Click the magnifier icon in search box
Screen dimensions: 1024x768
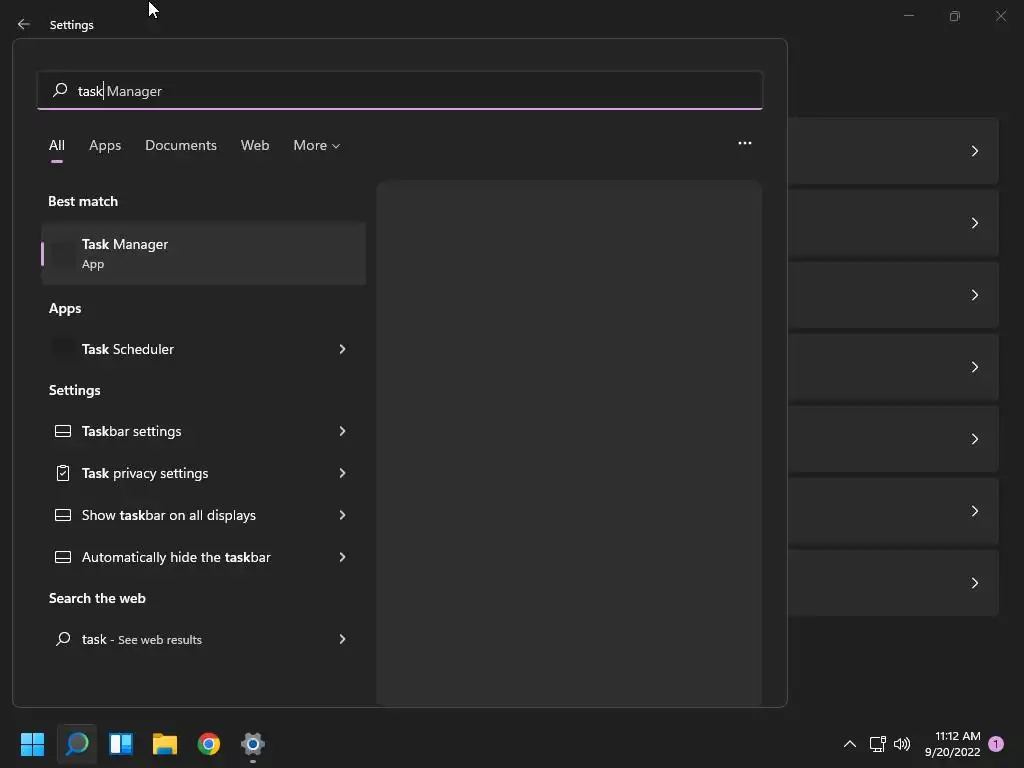click(x=60, y=90)
